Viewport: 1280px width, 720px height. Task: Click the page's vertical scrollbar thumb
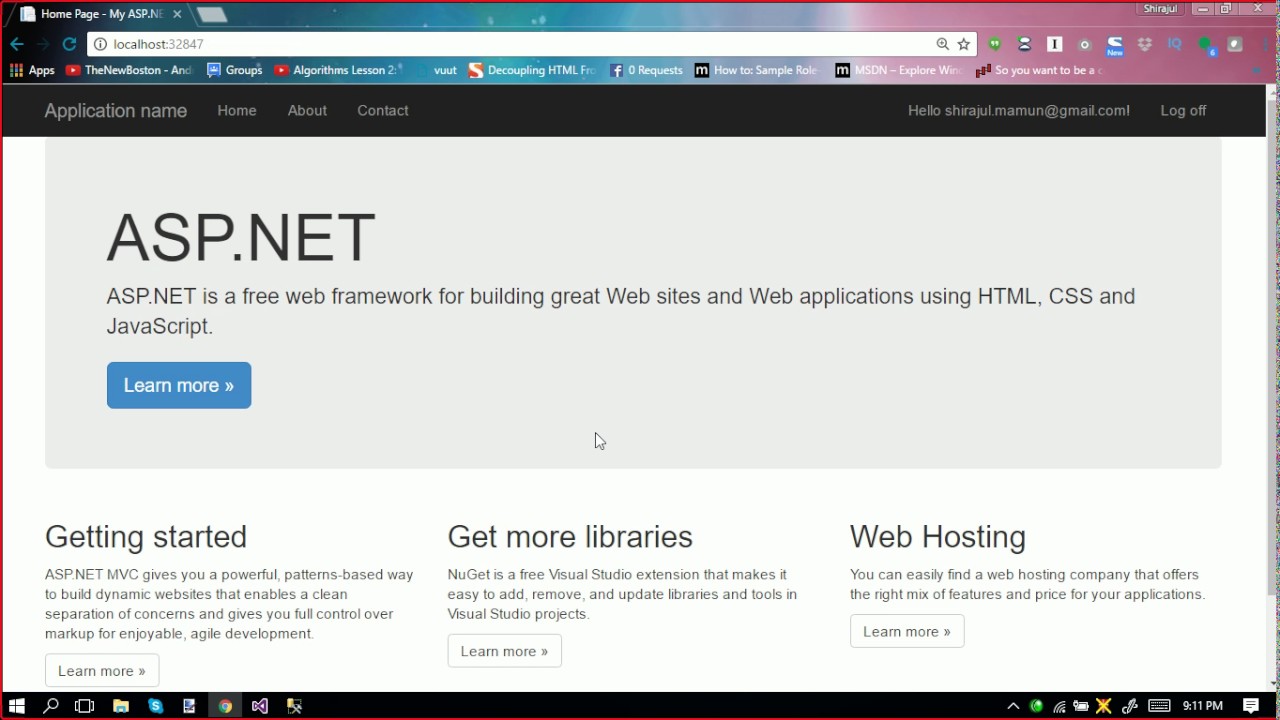click(x=1273, y=347)
